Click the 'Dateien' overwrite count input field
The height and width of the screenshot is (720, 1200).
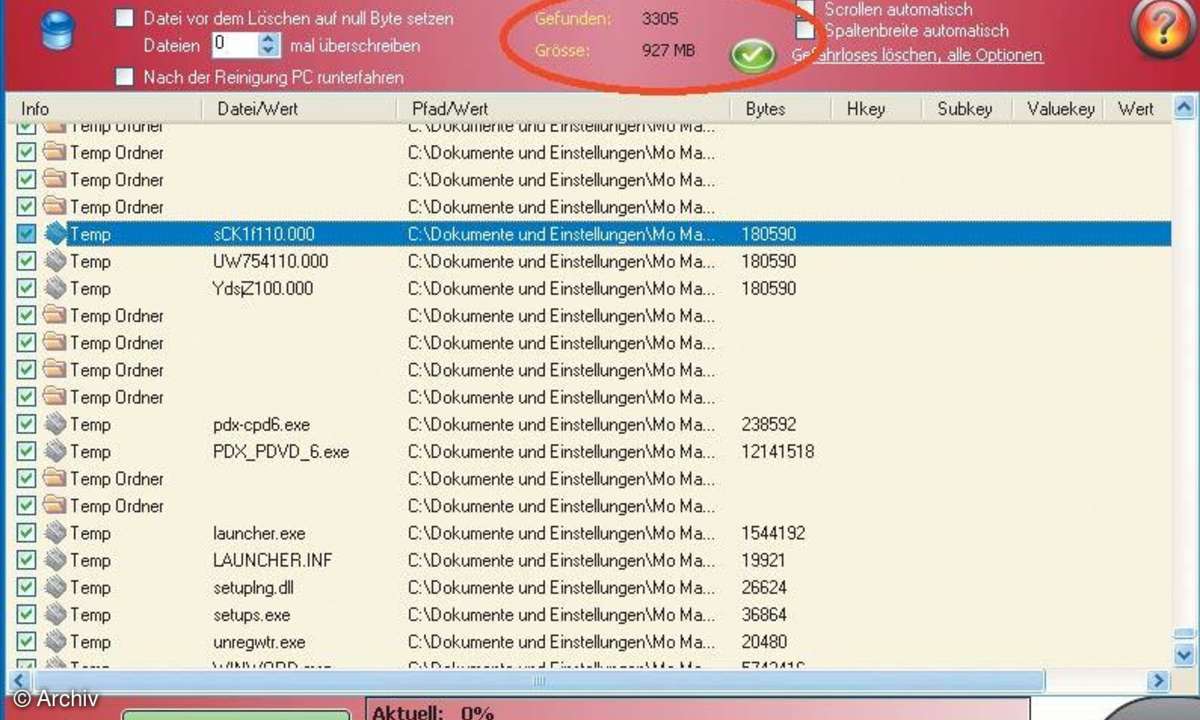click(x=235, y=45)
